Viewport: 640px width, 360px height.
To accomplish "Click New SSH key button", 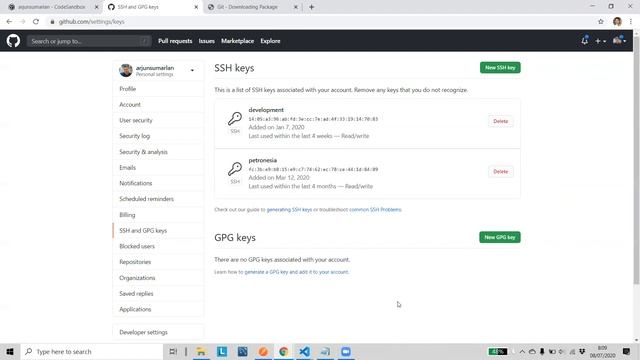I will pyautogui.click(x=500, y=68).
